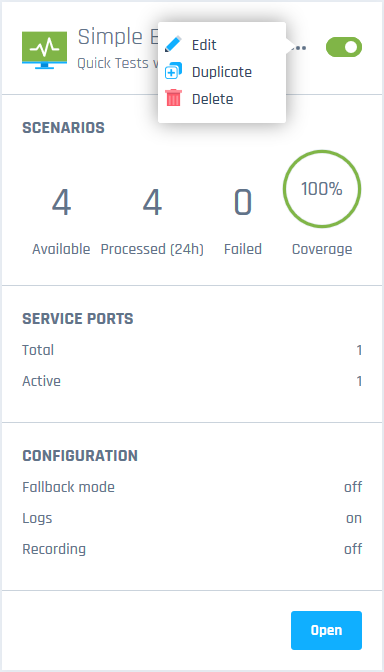The image size is (384, 672).
Task: Choose Duplicate in the context menu
Action: click(222, 72)
